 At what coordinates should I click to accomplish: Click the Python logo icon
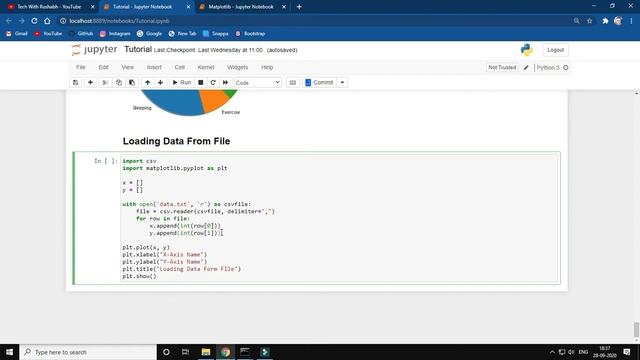point(527,50)
